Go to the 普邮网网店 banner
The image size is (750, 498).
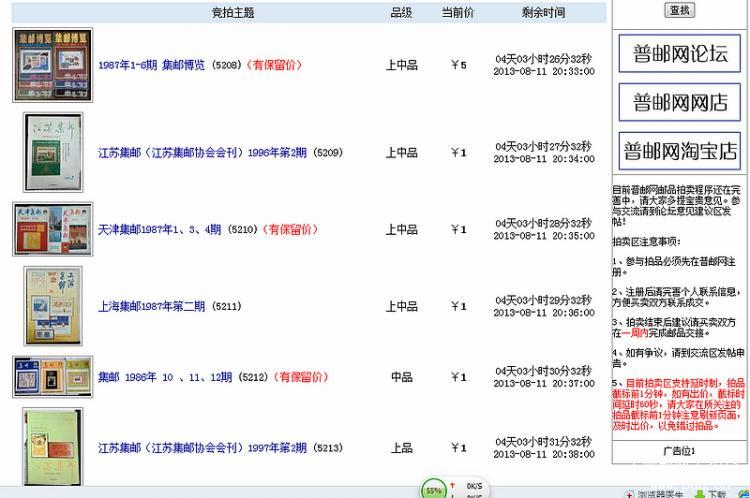pos(679,102)
